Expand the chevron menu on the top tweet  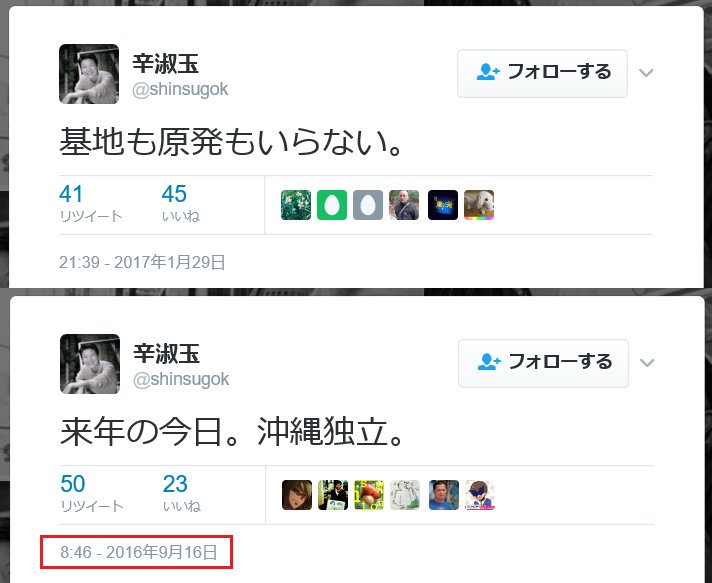[646, 73]
